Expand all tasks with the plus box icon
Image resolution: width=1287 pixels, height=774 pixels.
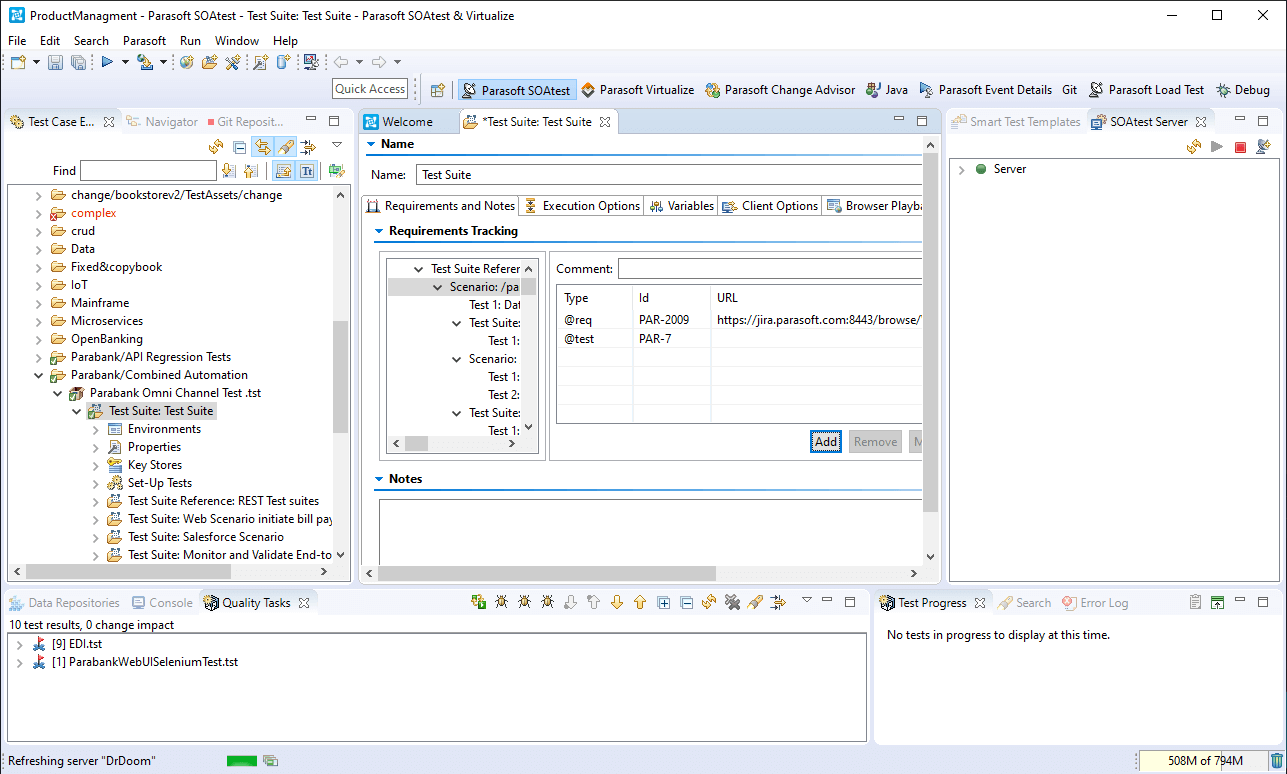pyautogui.click(x=663, y=602)
